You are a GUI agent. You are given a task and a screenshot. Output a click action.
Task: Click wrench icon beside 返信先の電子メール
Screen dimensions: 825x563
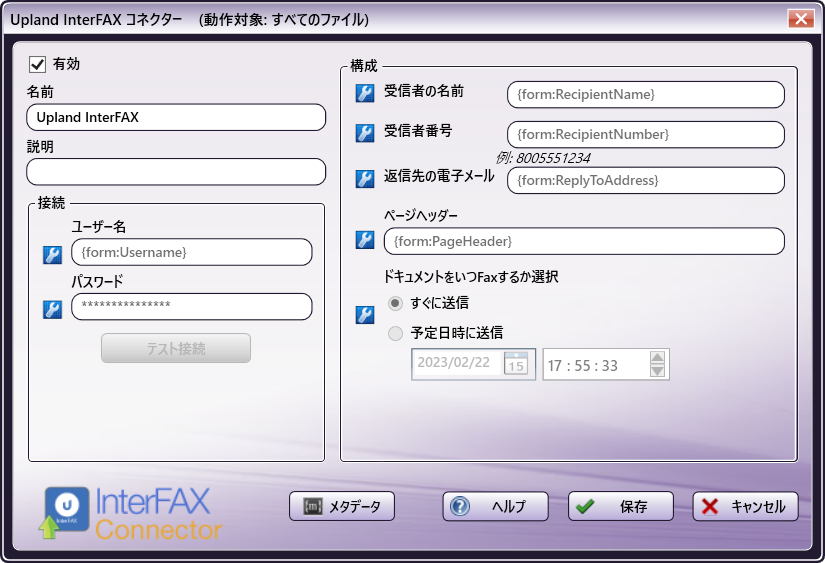[x=365, y=179]
